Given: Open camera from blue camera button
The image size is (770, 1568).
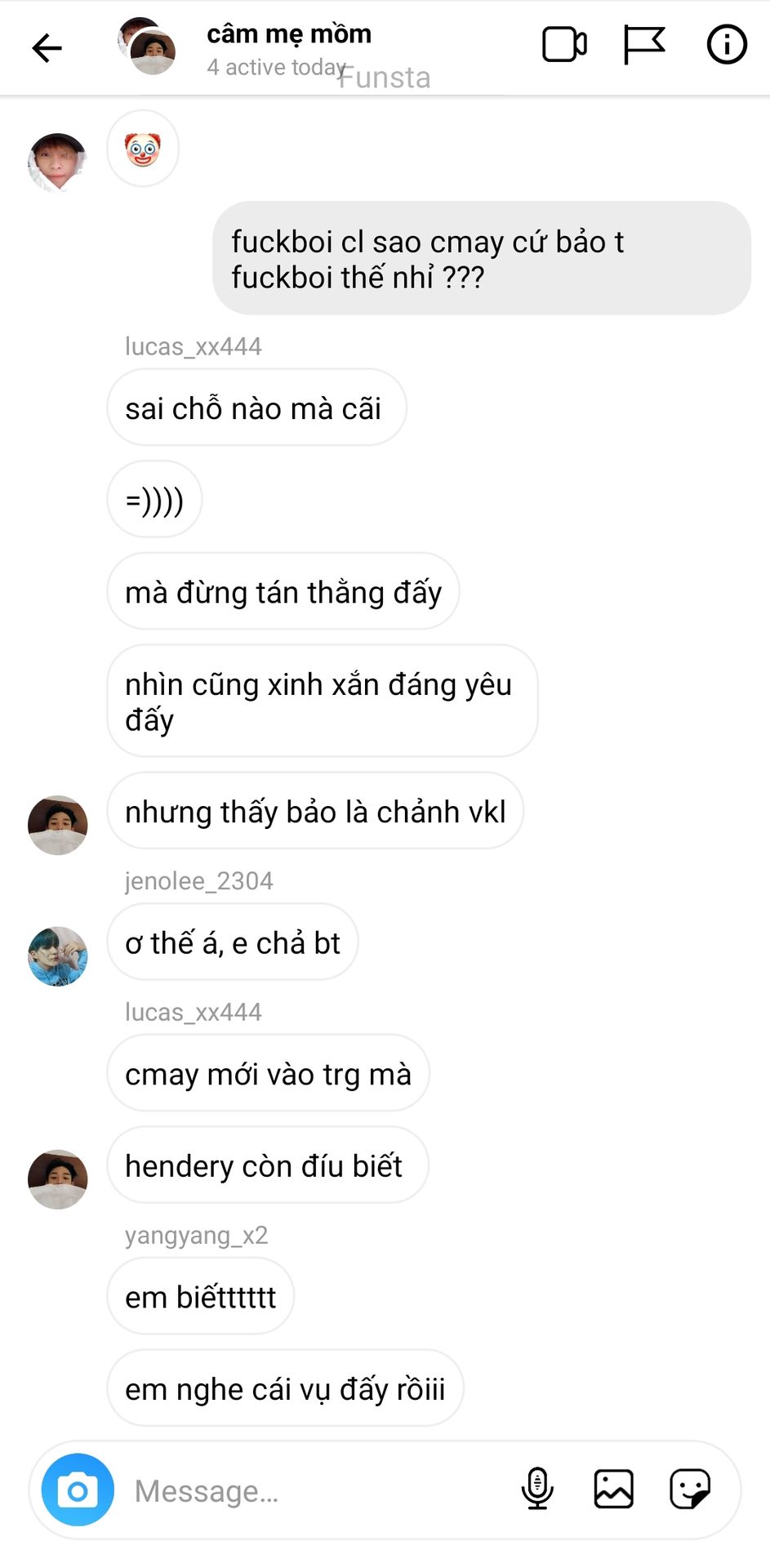Looking at the screenshot, I should click(78, 1490).
